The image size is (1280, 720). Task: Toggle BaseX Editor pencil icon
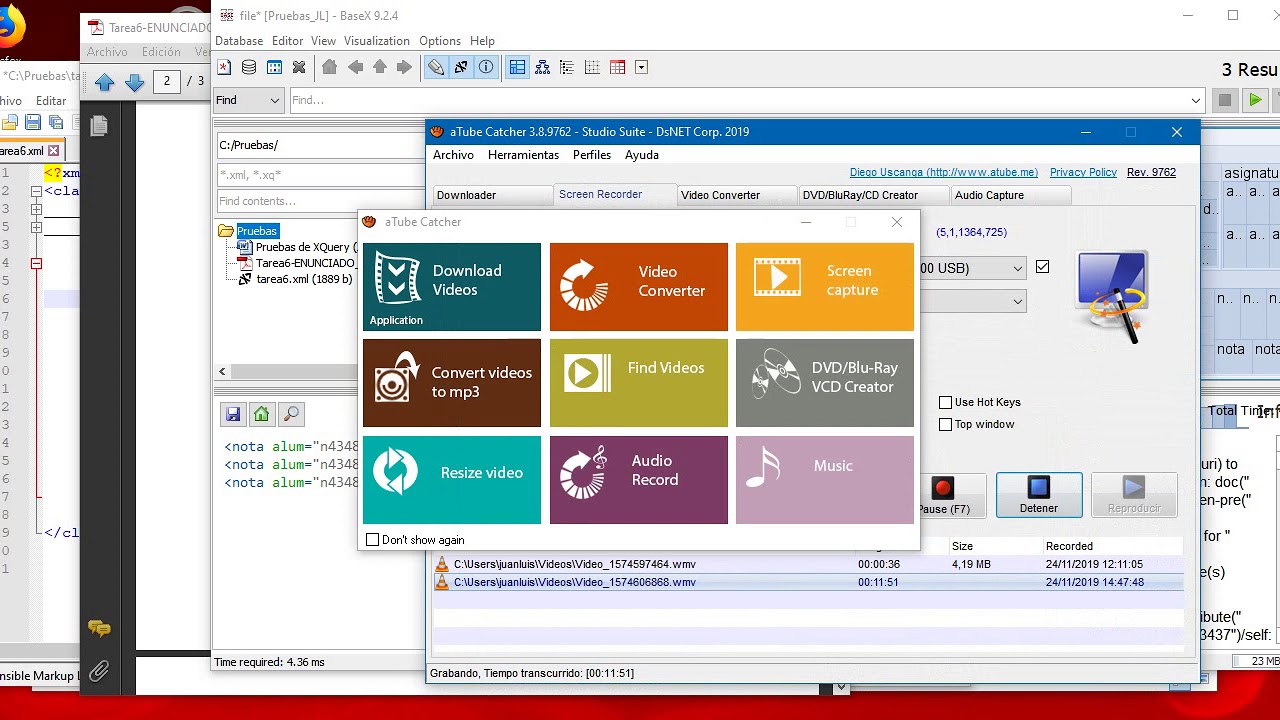[x=436, y=67]
